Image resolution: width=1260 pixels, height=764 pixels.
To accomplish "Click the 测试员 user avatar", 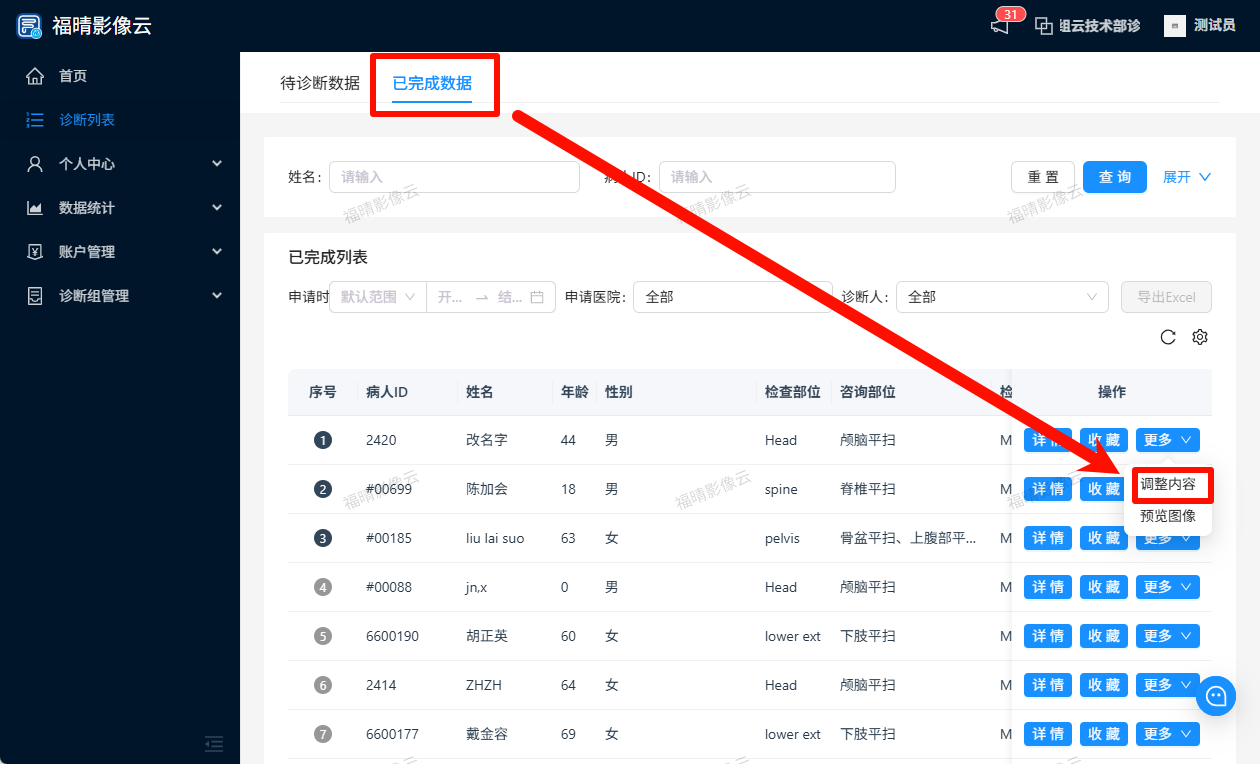I will [x=1175, y=26].
